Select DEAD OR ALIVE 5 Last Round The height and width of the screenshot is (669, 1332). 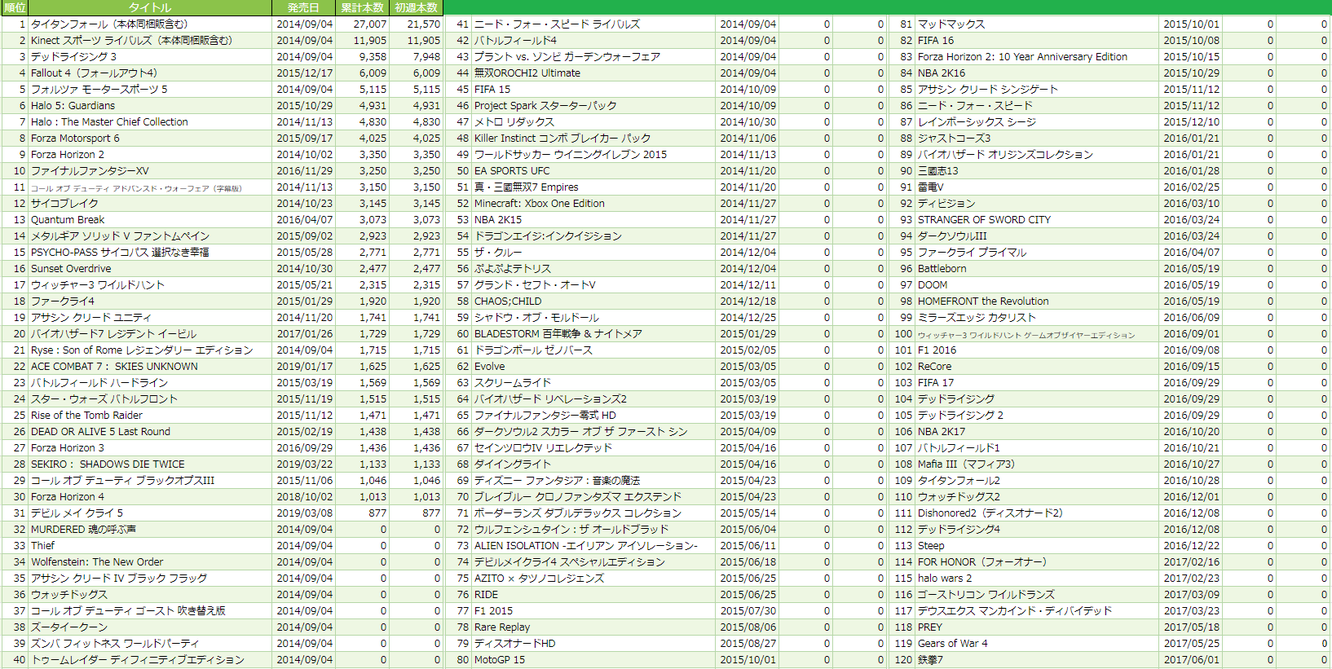click(x=101, y=432)
